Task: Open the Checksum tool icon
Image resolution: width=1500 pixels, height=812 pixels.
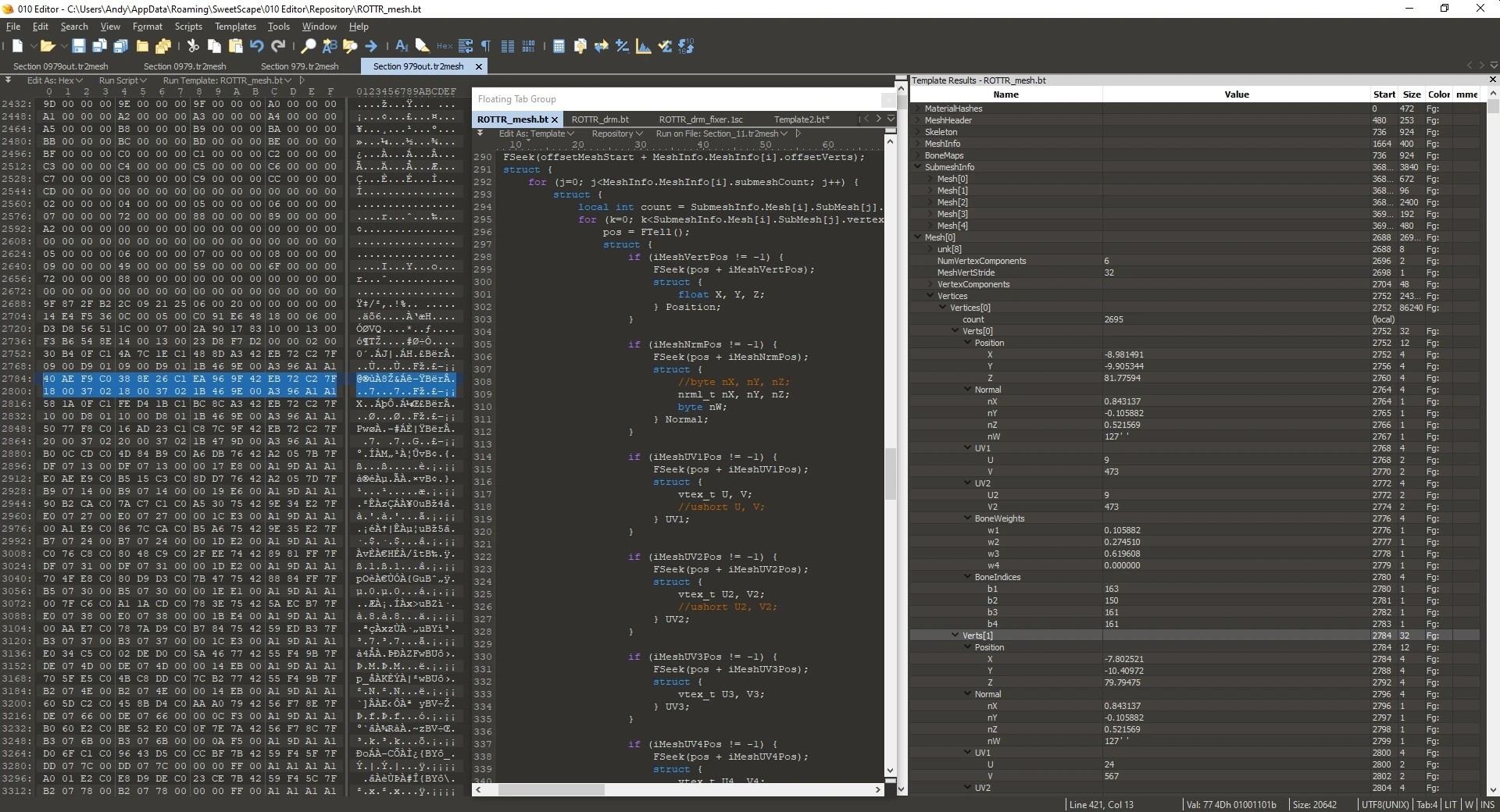Action: [665, 46]
